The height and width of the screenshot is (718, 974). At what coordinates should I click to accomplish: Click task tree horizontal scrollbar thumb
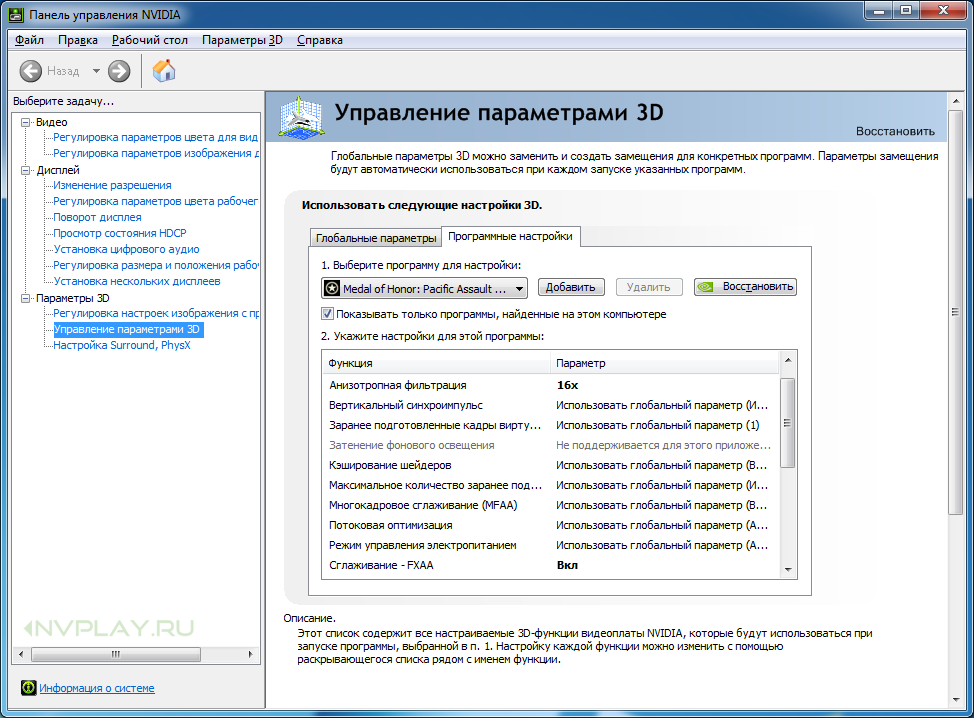[116, 654]
